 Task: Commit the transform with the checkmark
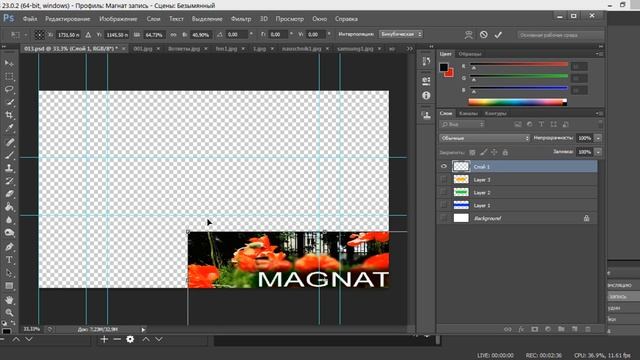(x=498, y=35)
